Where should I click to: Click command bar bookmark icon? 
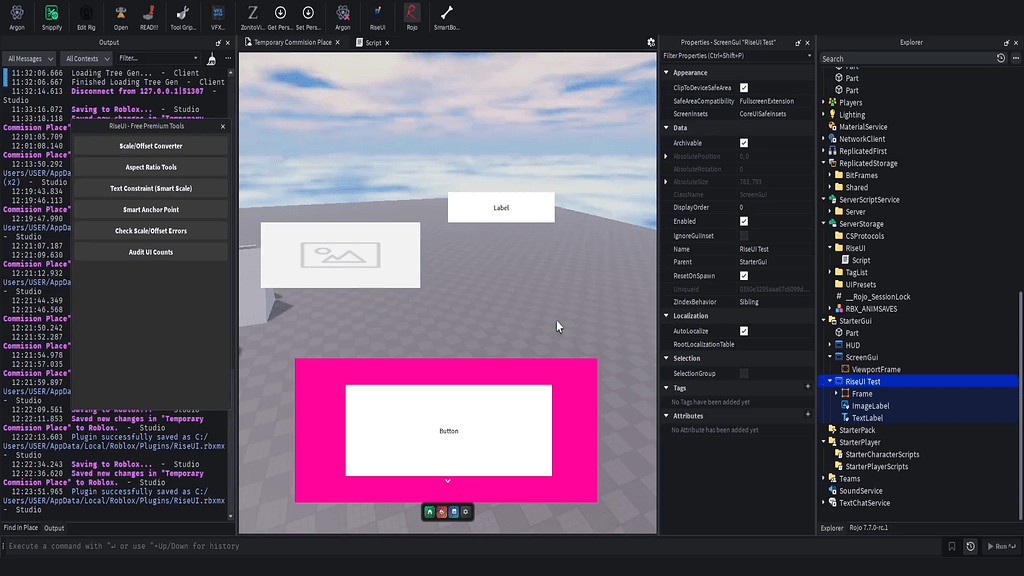coord(952,546)
